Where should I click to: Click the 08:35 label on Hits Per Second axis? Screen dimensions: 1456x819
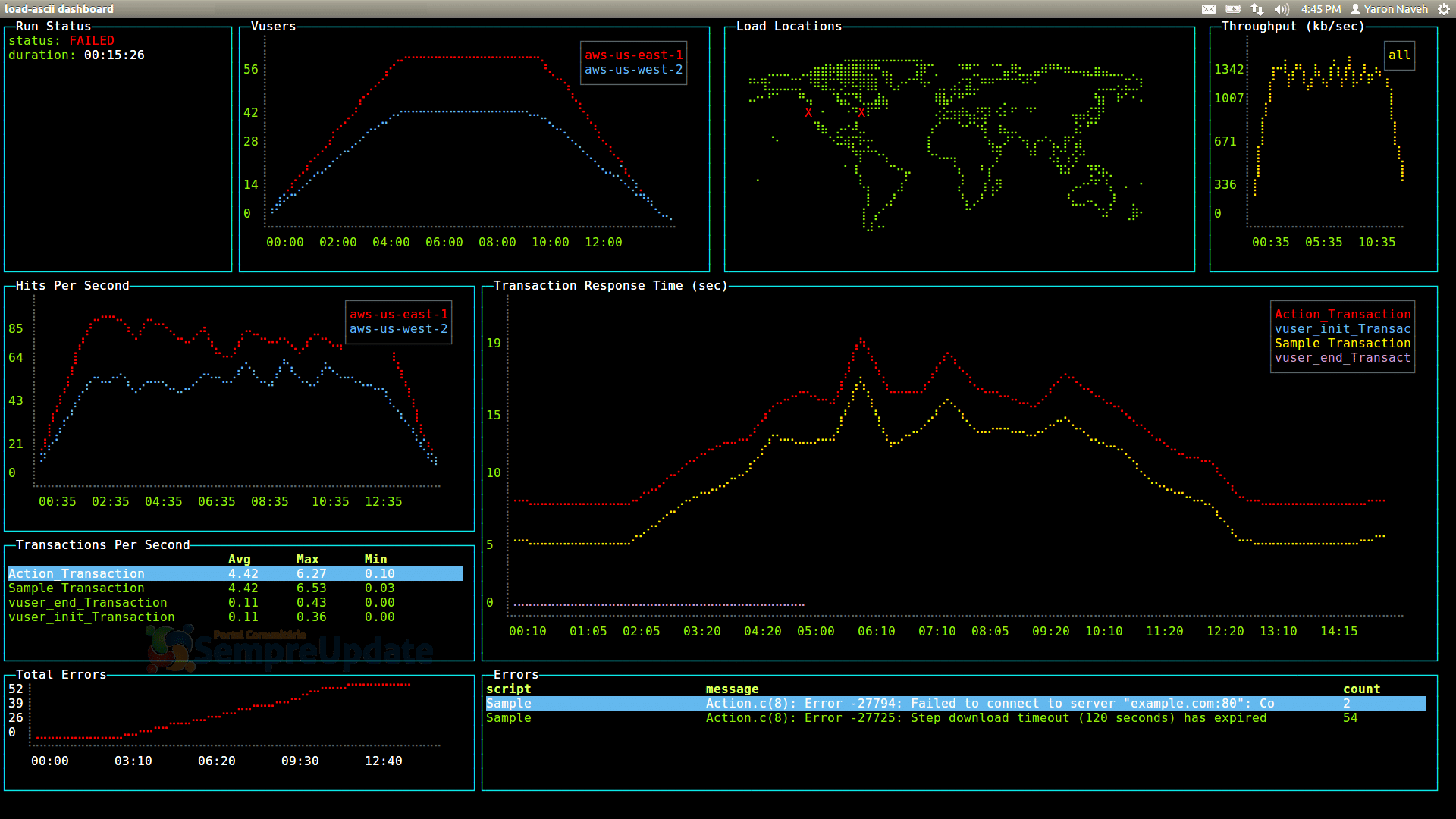tap(269, 502)
